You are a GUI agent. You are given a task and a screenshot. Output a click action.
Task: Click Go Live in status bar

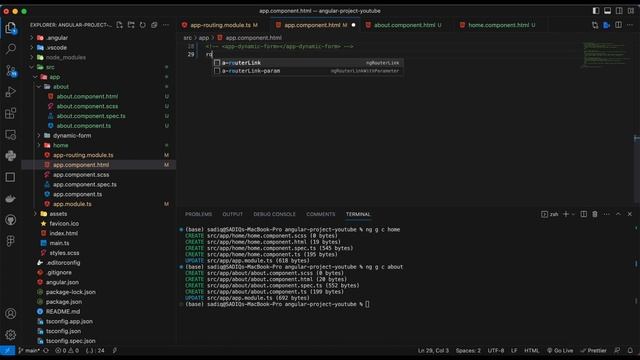pos(560,350)
